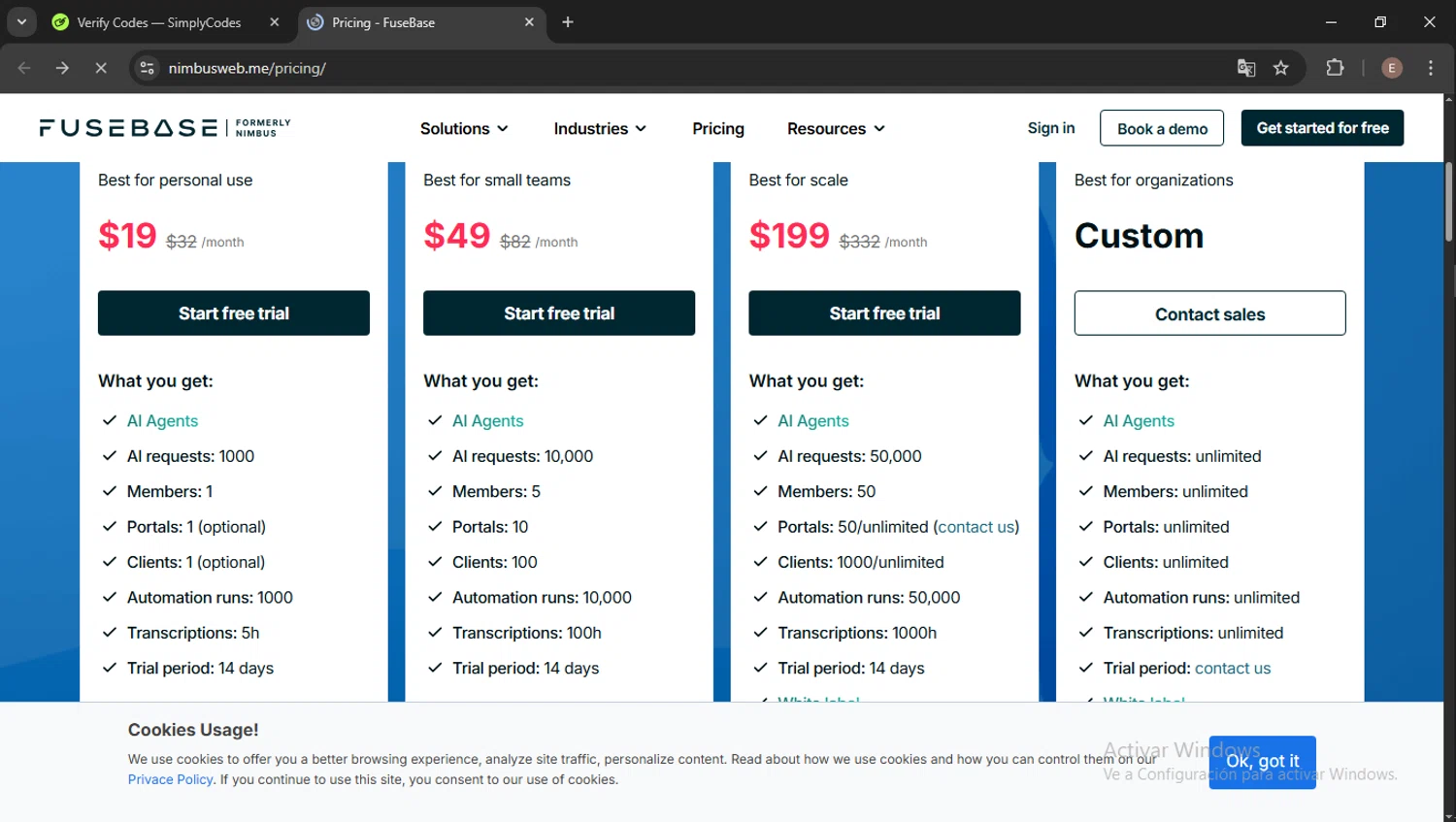Image resolution: width=1456 pixels, height=822 pixels.
Task: Translate this page icon
Action: (x=1246, y=68)
